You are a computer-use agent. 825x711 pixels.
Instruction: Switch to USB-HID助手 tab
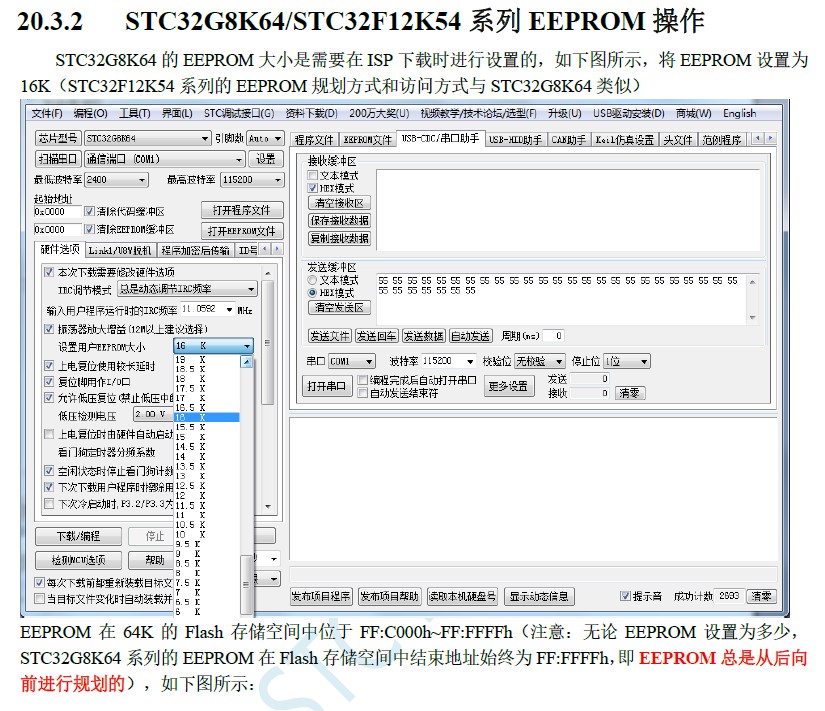[515, 139]
